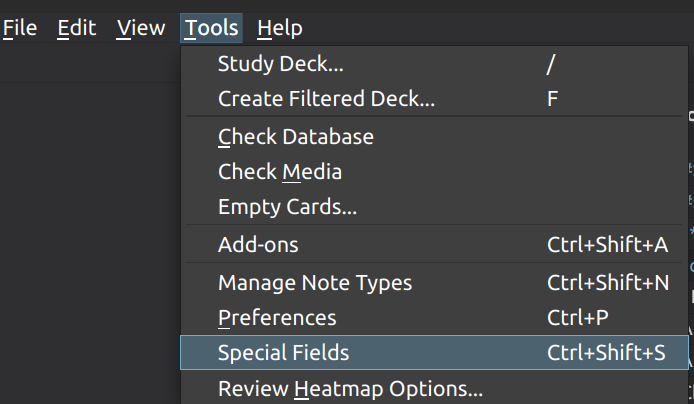Screen dimensions: 694x404
Task: Select the highlighted Special Fields item
Action: 283,353
